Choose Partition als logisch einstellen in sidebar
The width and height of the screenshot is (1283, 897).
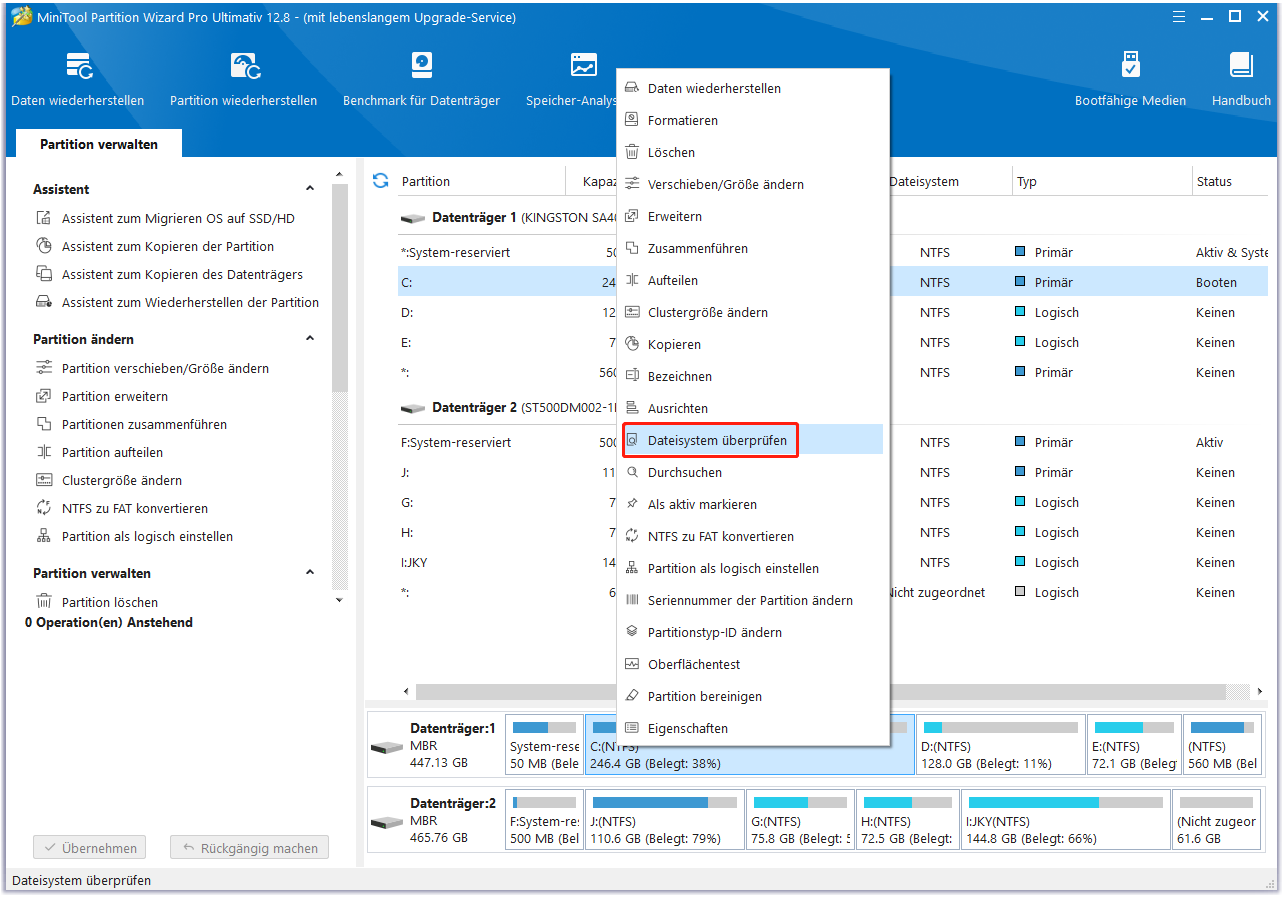coord(134,536)
